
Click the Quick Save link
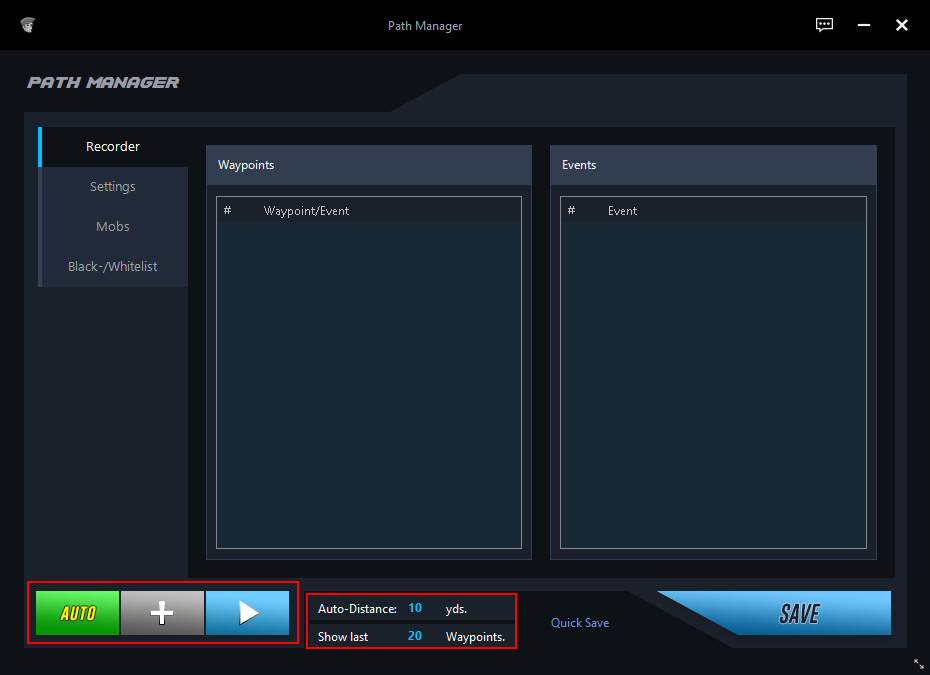point(580,623)
